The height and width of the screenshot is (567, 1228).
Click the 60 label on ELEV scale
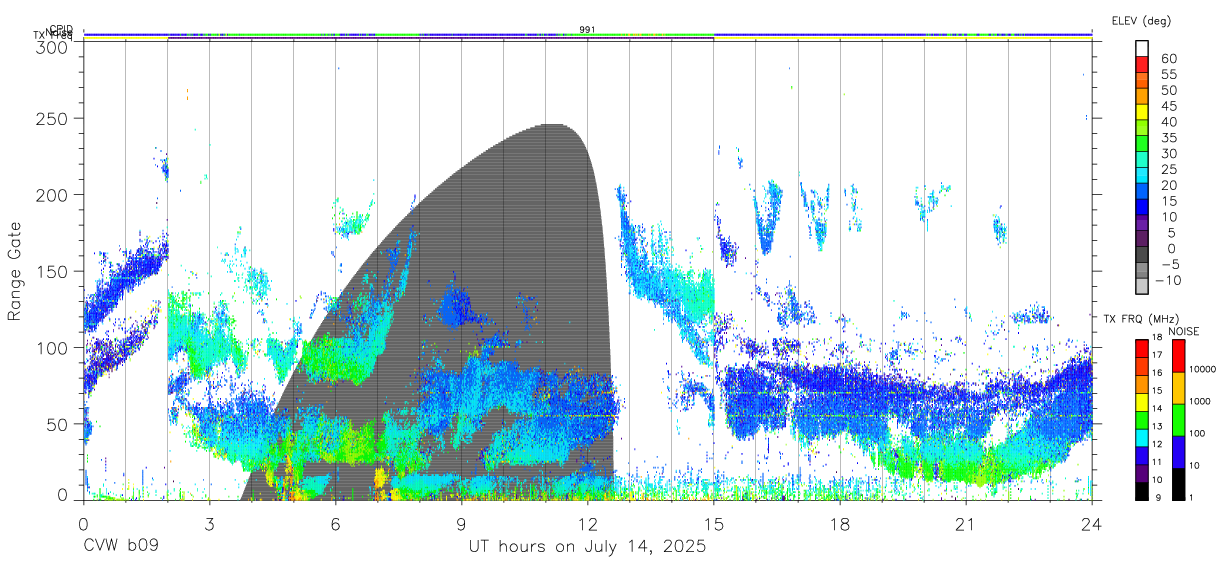(x=1168, y=59)
